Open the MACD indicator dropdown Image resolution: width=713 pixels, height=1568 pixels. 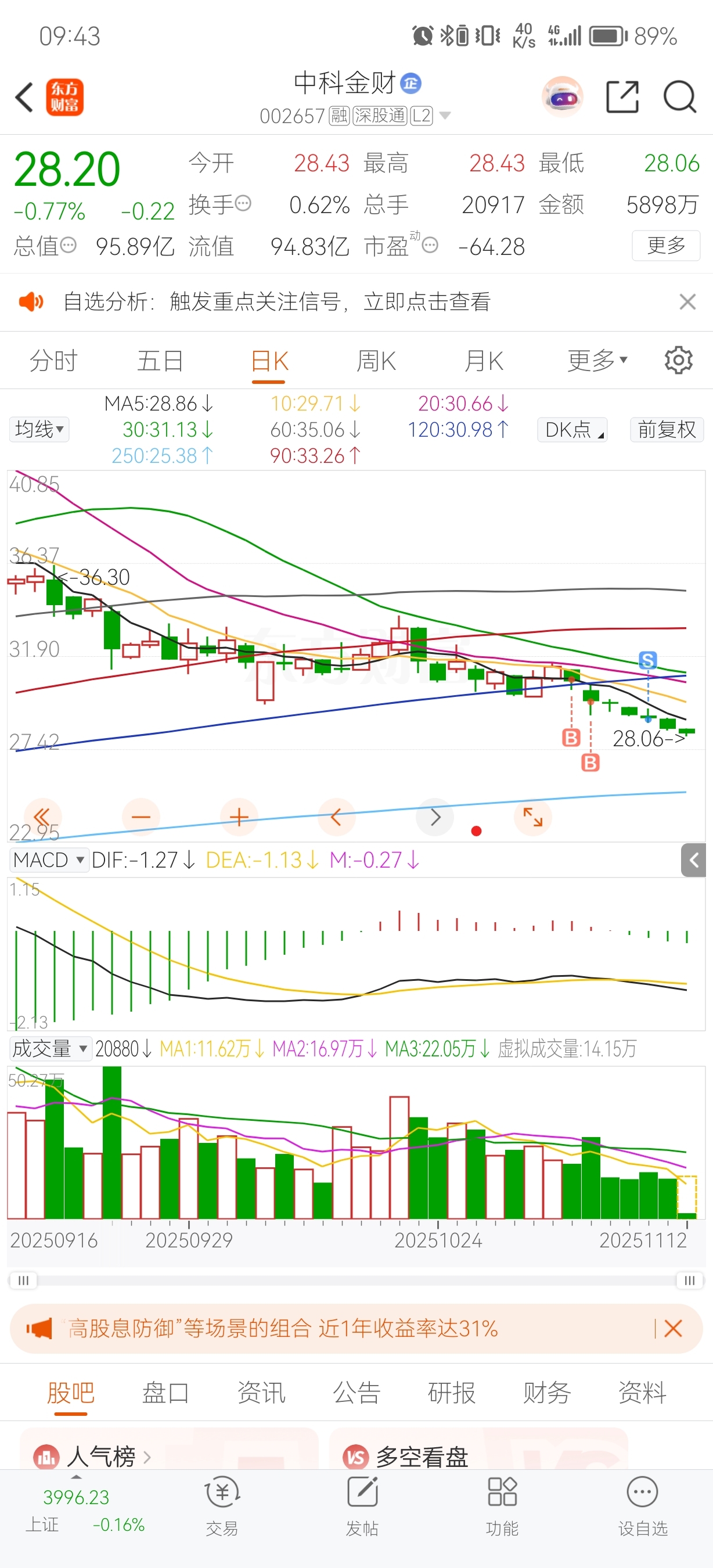click(49, 860)
